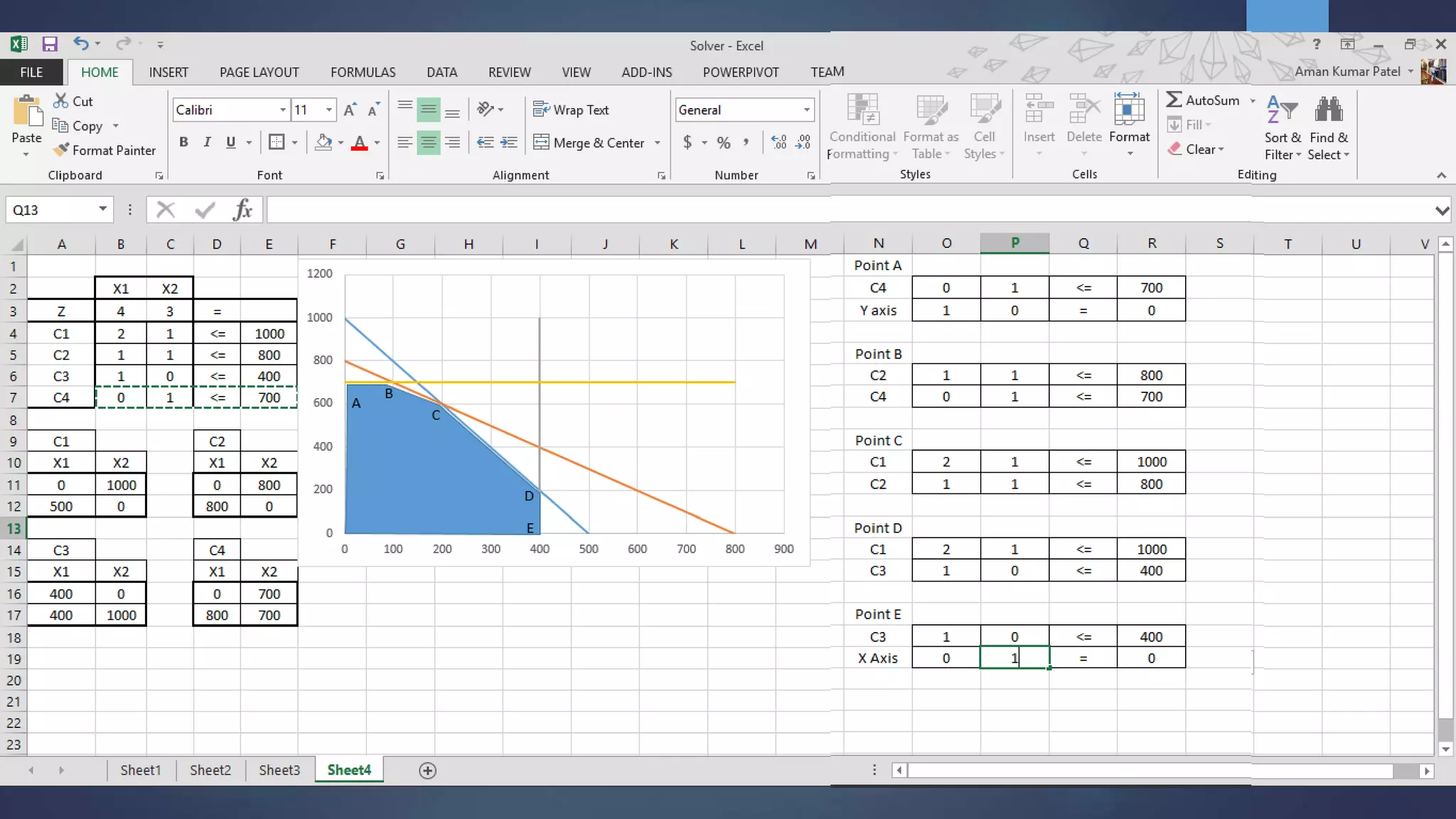
Task: Click the Insert Function fx icon
Action: pos(242,210)
